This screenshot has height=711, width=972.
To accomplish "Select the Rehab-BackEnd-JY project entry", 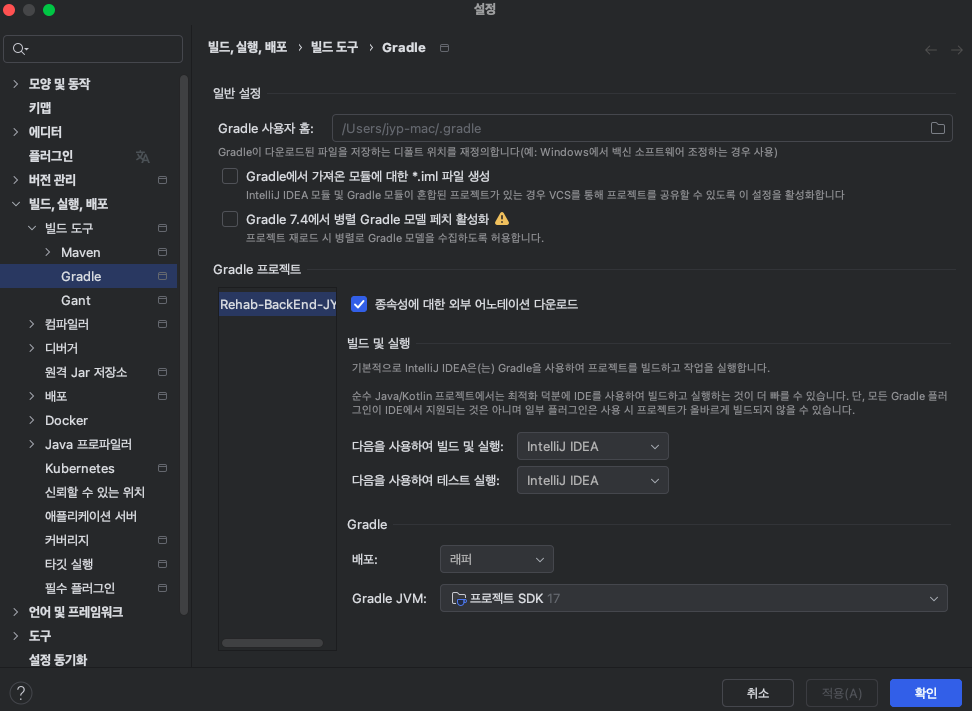I will pyautogui.click(x=278, y=304).
